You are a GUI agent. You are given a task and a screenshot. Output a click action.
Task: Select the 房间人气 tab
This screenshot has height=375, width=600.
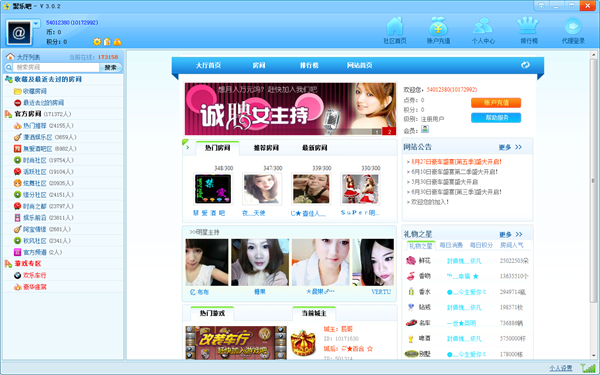(512, 245)
